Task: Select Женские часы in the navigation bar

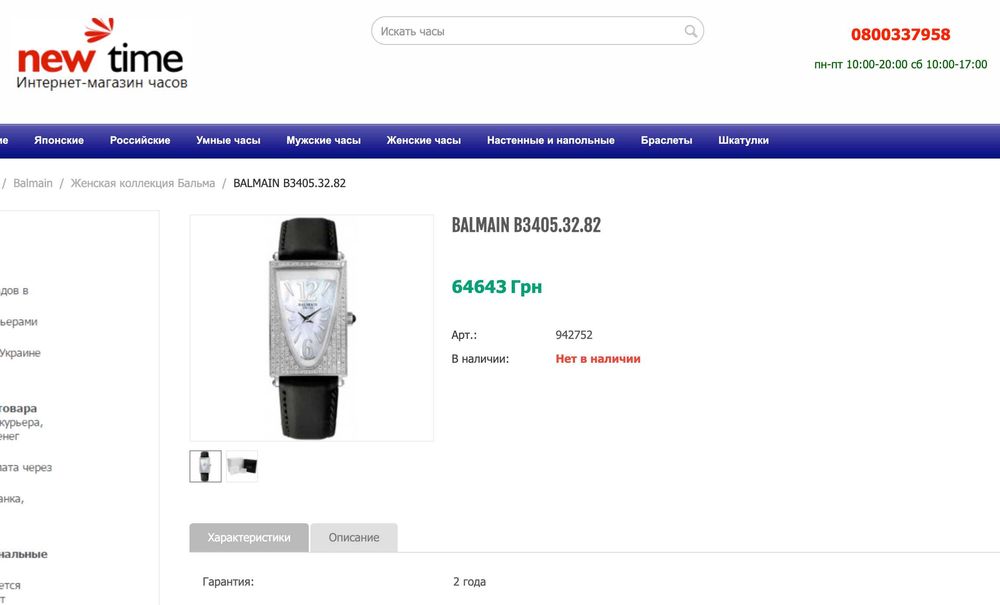Action: [x=424, y=141]
